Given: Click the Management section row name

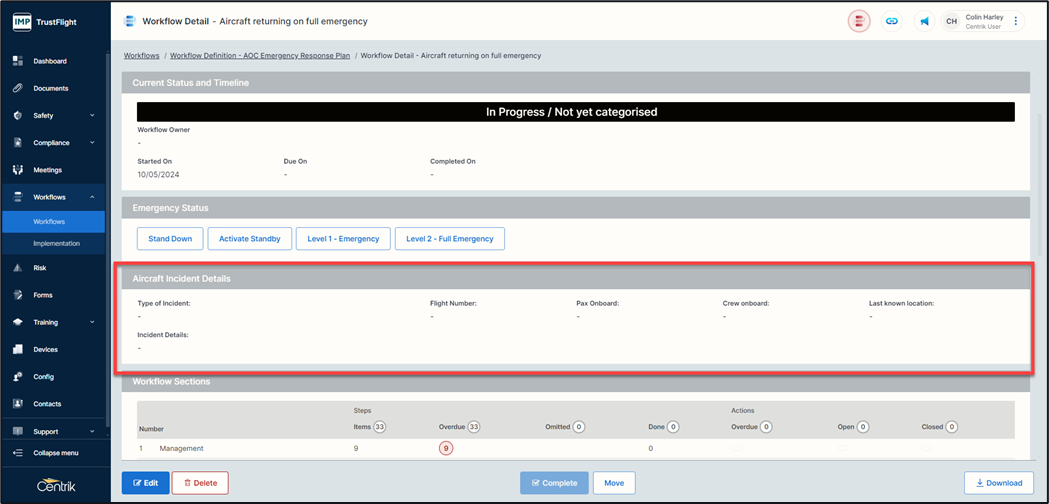Looking at the screenshot, I should click(x=181, y=448).
